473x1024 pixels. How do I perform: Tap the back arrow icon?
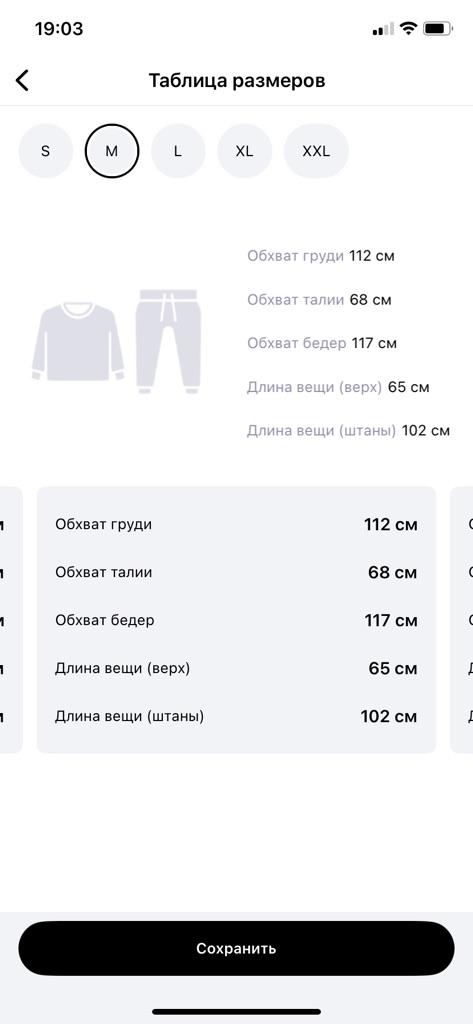(x=22, y=80)
